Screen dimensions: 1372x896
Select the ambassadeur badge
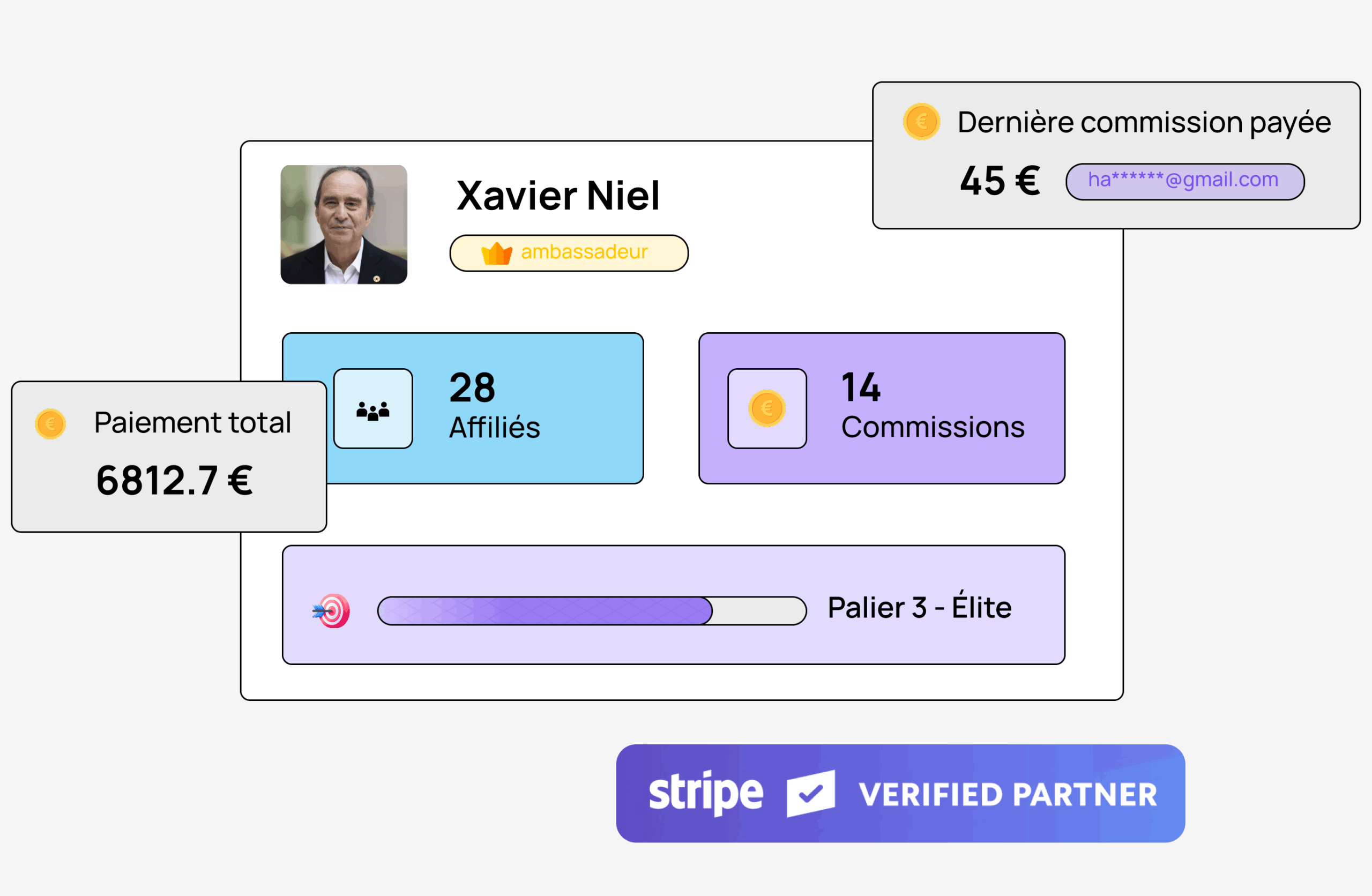click(569, 253)
